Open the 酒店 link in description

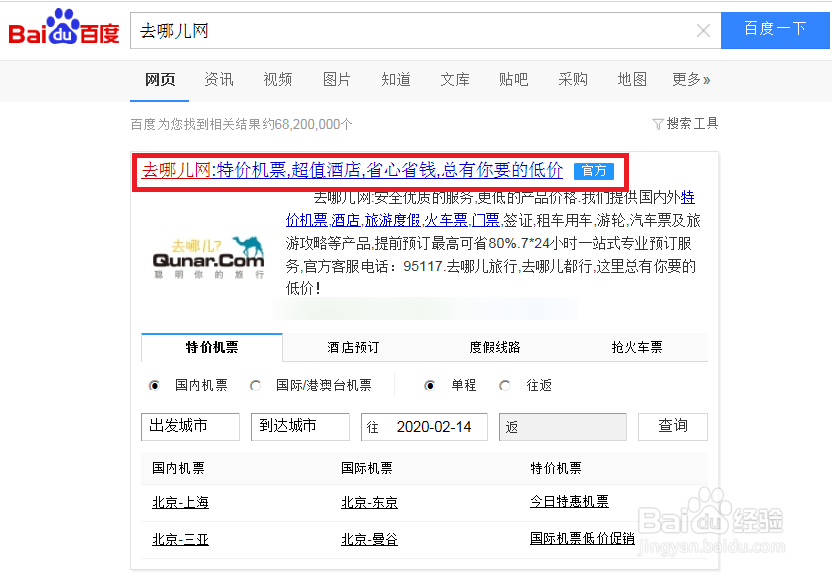(x=346, y=220)
